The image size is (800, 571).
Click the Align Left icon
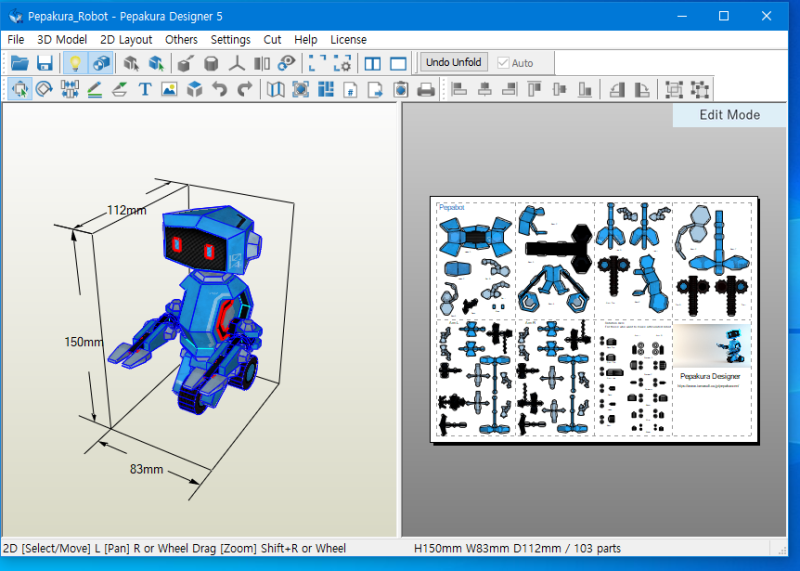[x=460, y=89]
